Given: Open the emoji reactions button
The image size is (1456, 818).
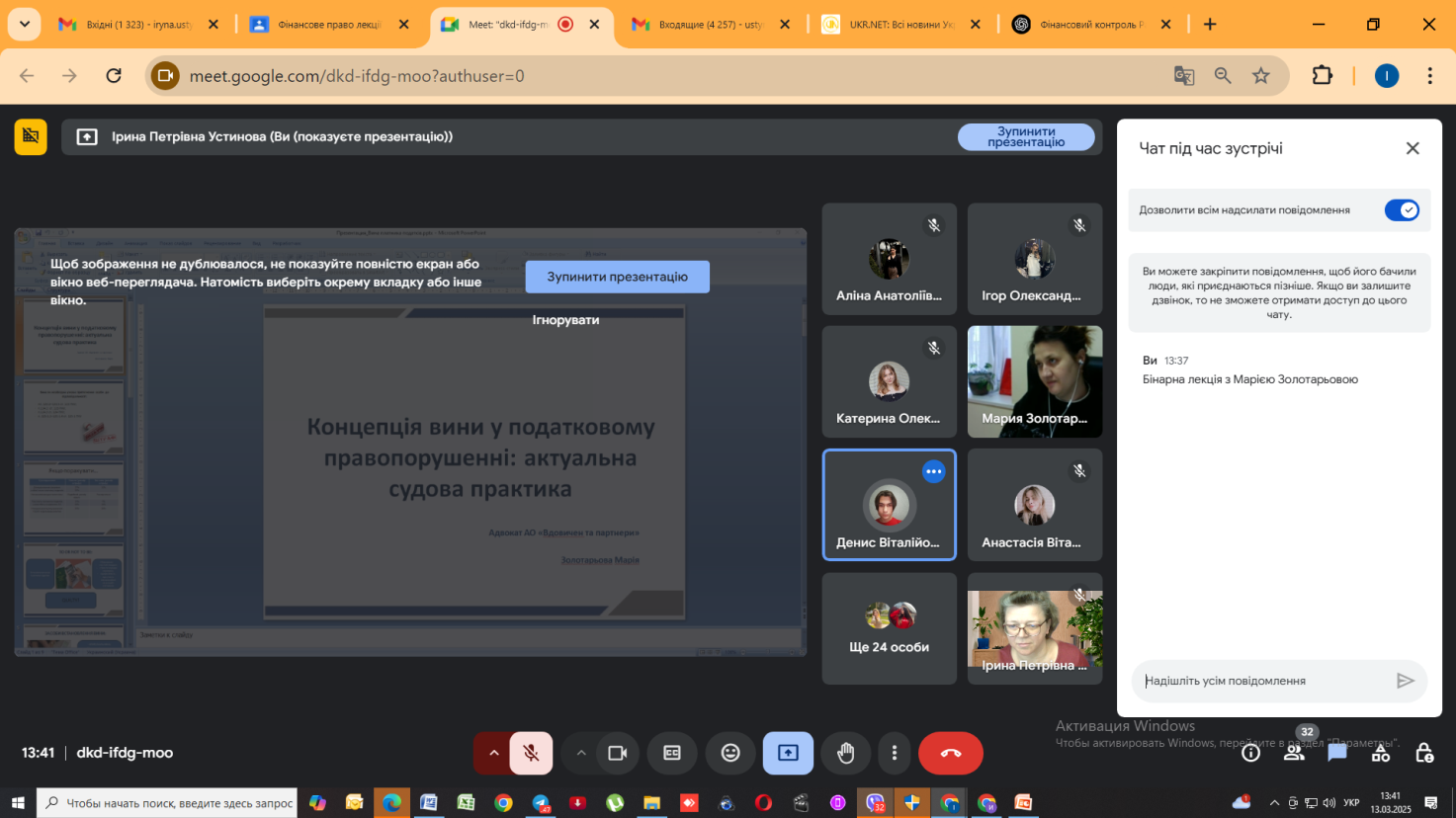Looking at the screenshot, I should 730,753.
